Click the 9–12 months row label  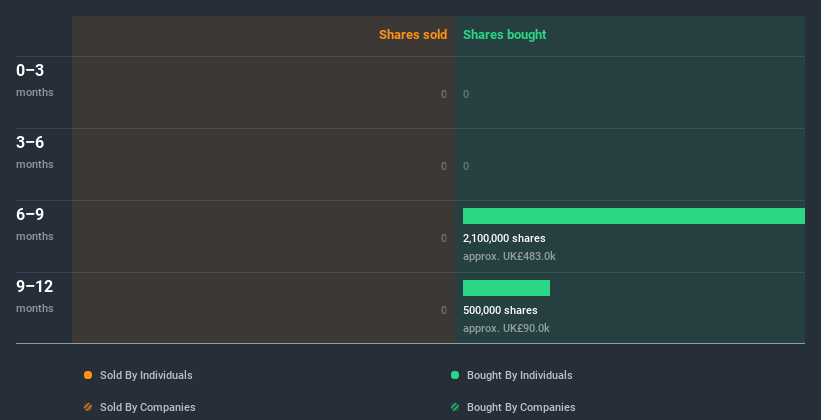point(35,296)
